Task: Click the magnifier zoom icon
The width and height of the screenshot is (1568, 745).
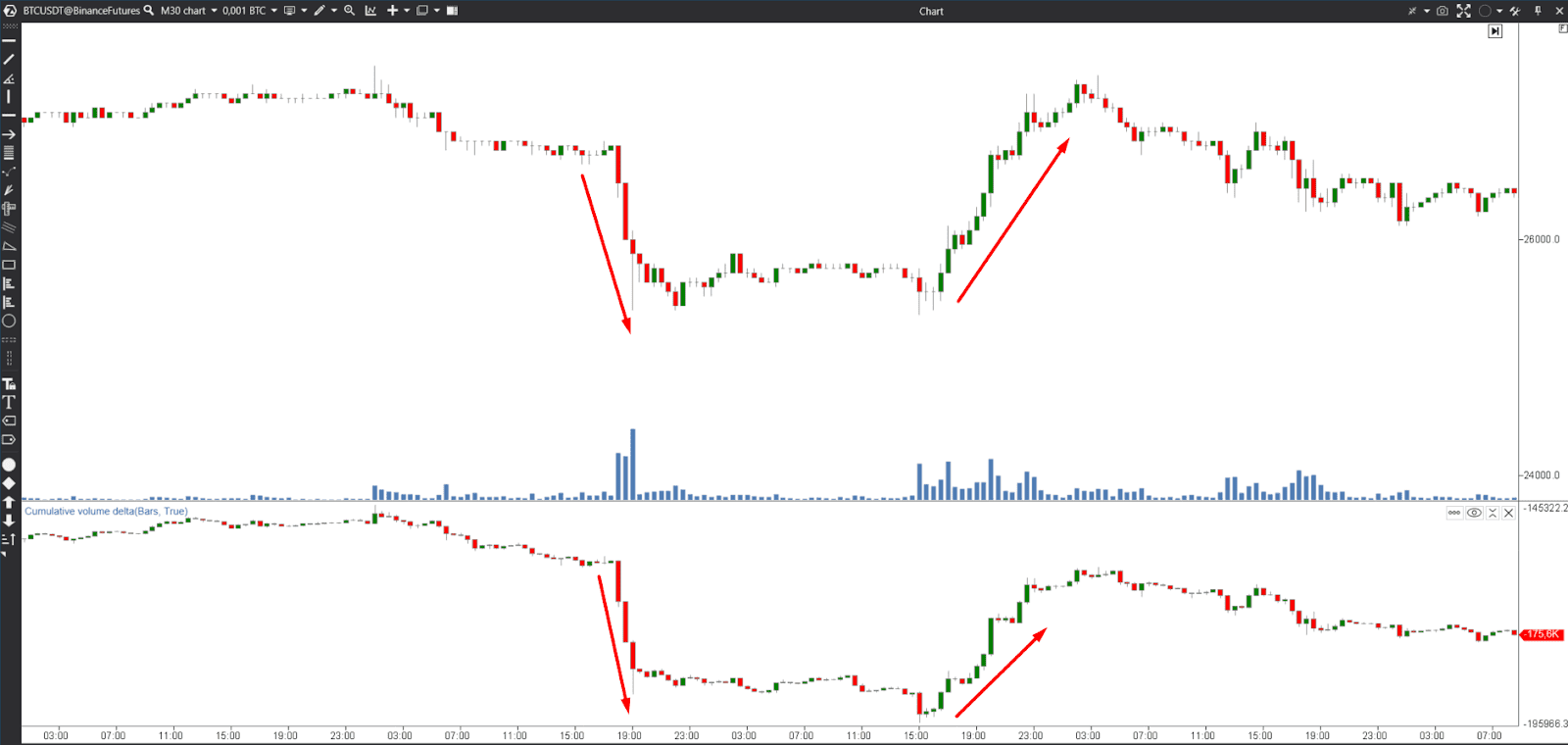Action: coord(349,11)
